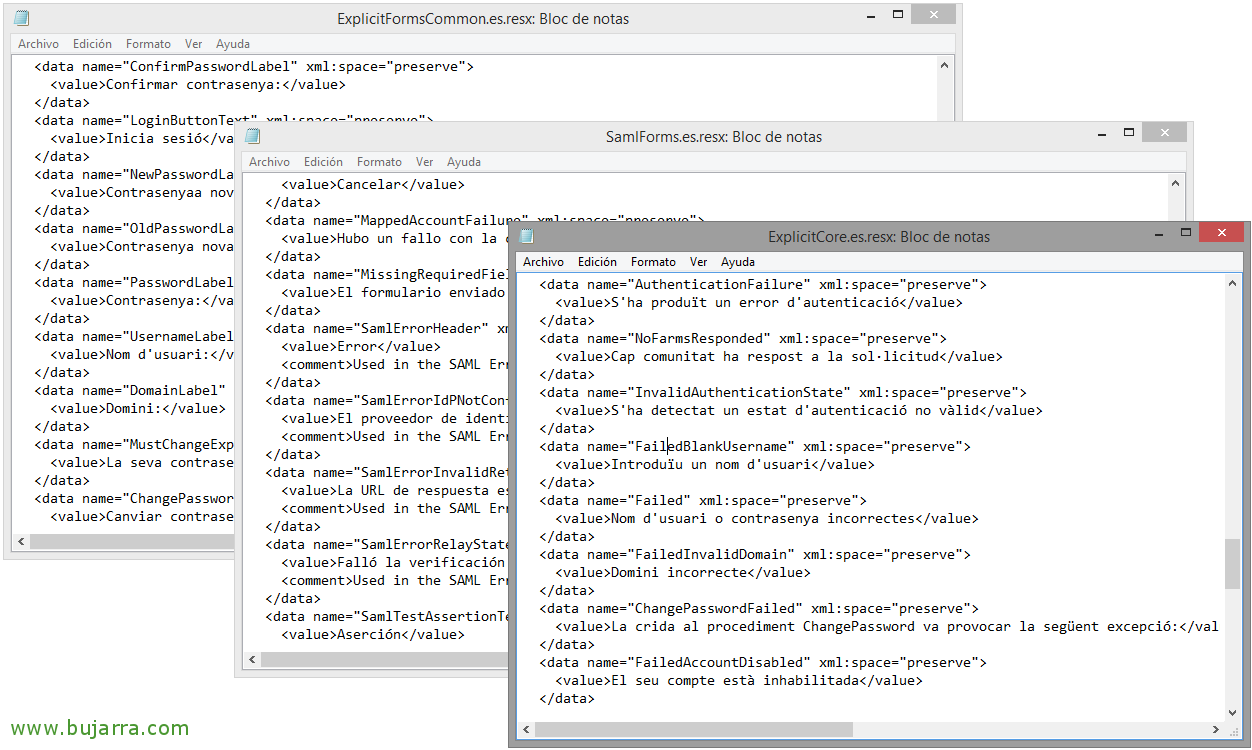Open Edición menu in SamlForms.es.resx window
The height and width of the screenshot is (750, 1252).
[323, 162]
